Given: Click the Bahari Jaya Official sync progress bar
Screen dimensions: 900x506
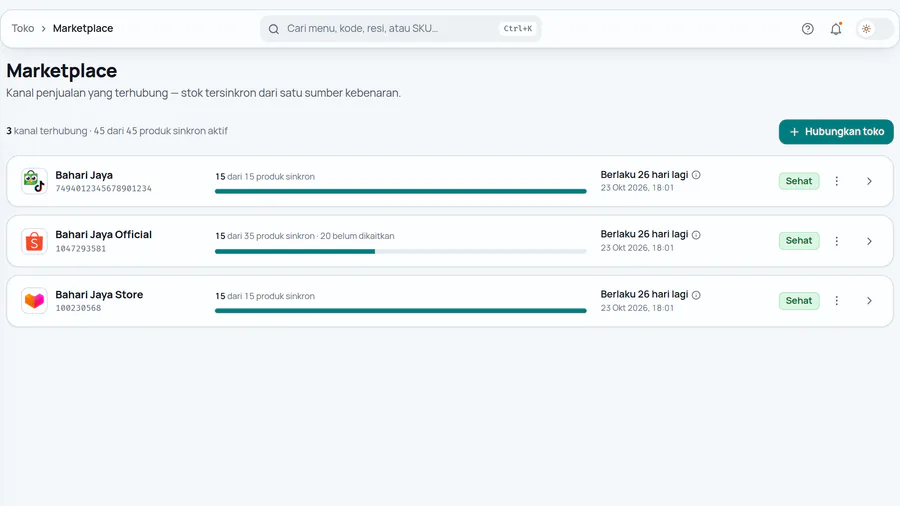Looking at the screenshot, I should (401, 251).
